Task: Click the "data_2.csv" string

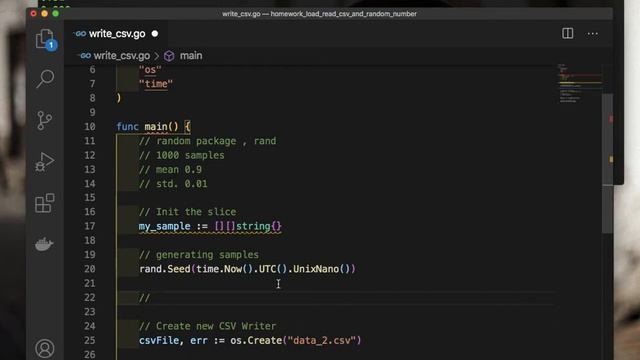Action: tap(322, 340)
